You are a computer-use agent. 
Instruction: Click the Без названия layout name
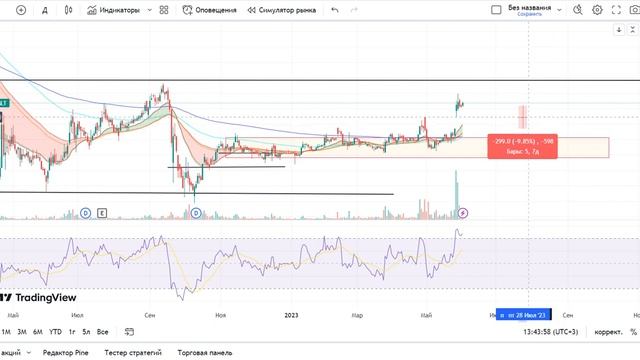[x=529, y=7]
